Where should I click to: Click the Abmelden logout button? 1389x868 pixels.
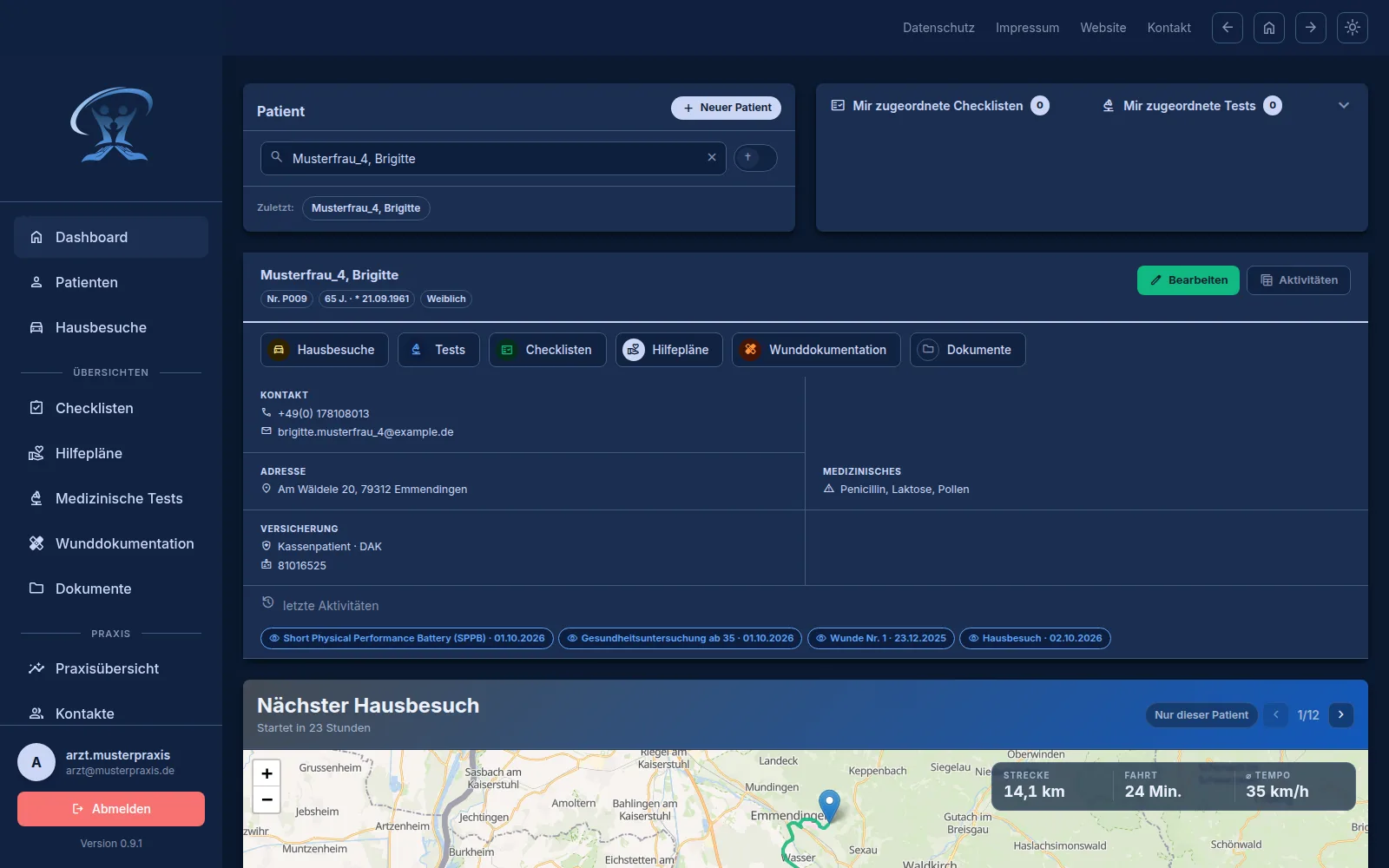pos(111,809)
